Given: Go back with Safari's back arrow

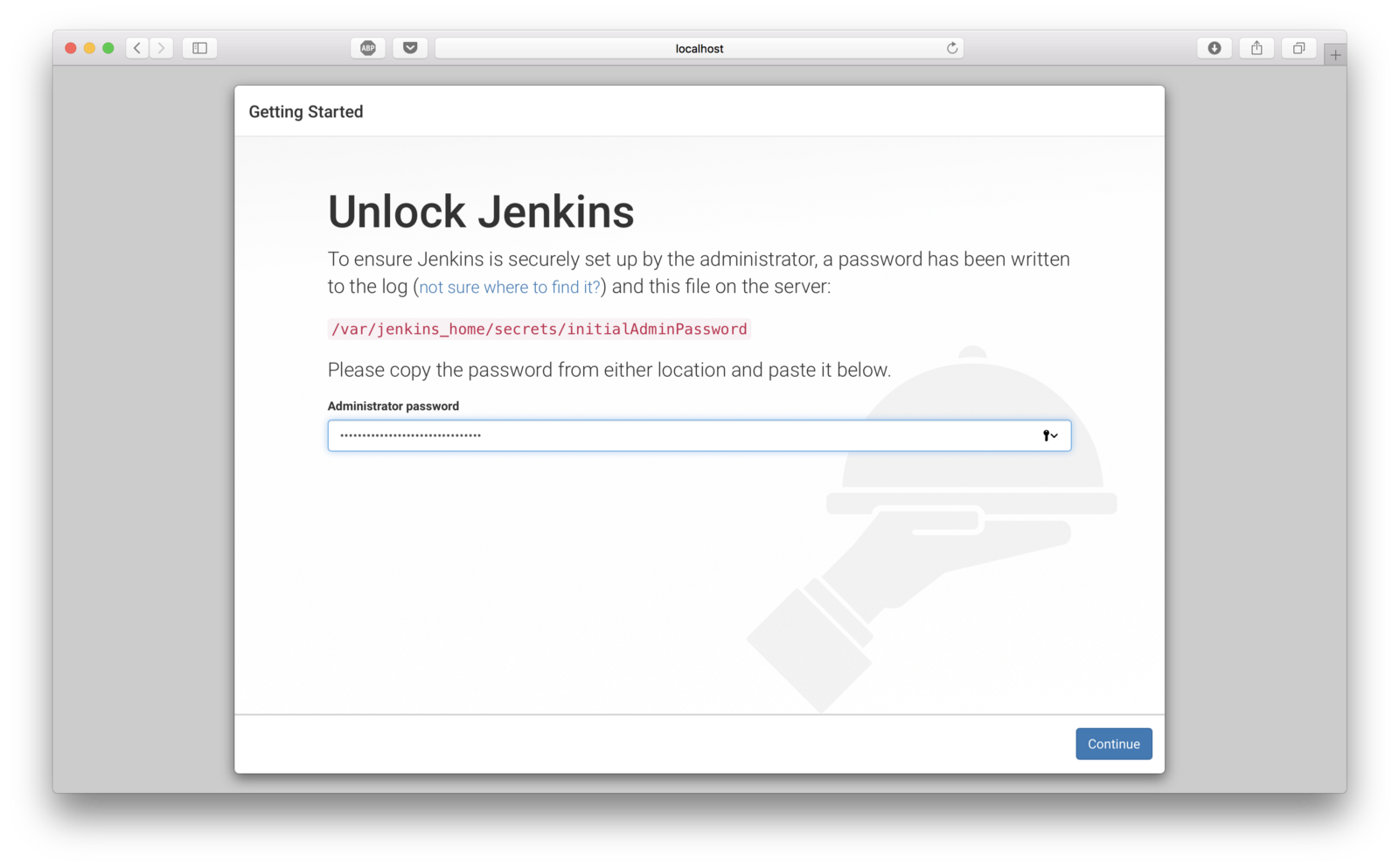Looking at the screenshot, I should [x=137, y=48].
